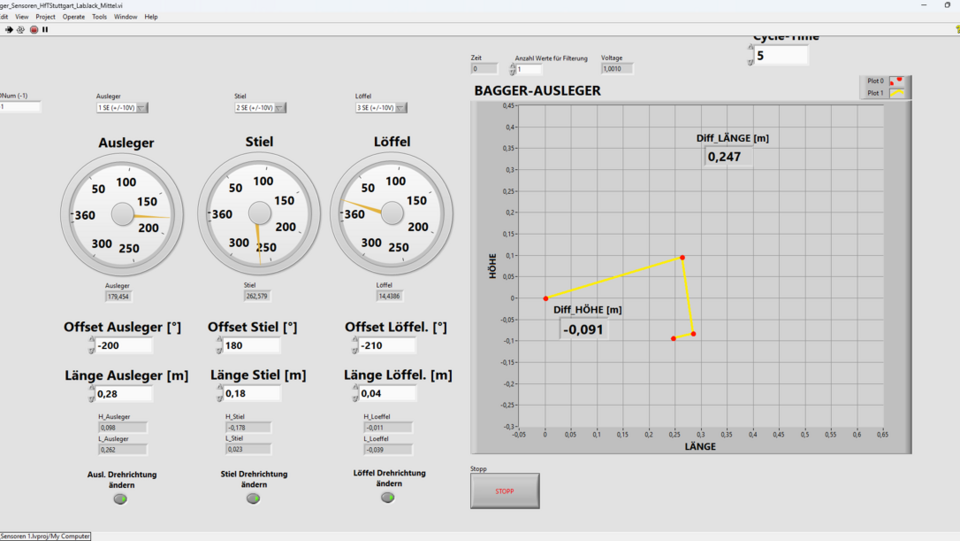
Task: Click the Offset Löffel stepper arrows
Action: coord(355,345)
